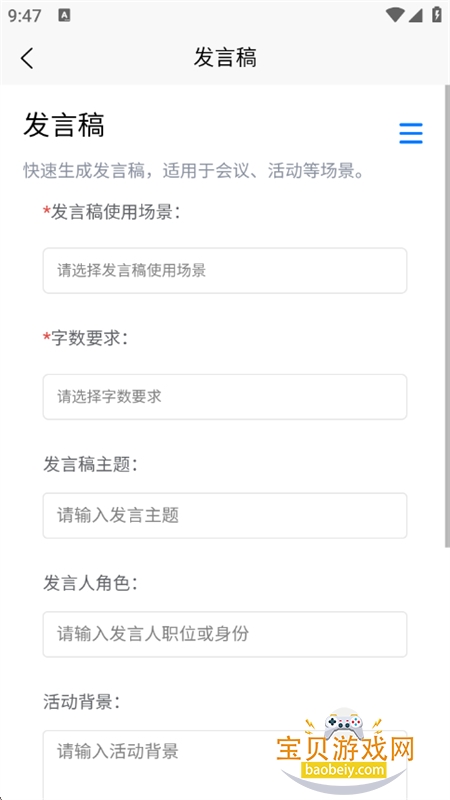Tap the keyboard indicator icon in status bar
The height and width of the screenshot is (800, 450).
[x=64, y=15]
